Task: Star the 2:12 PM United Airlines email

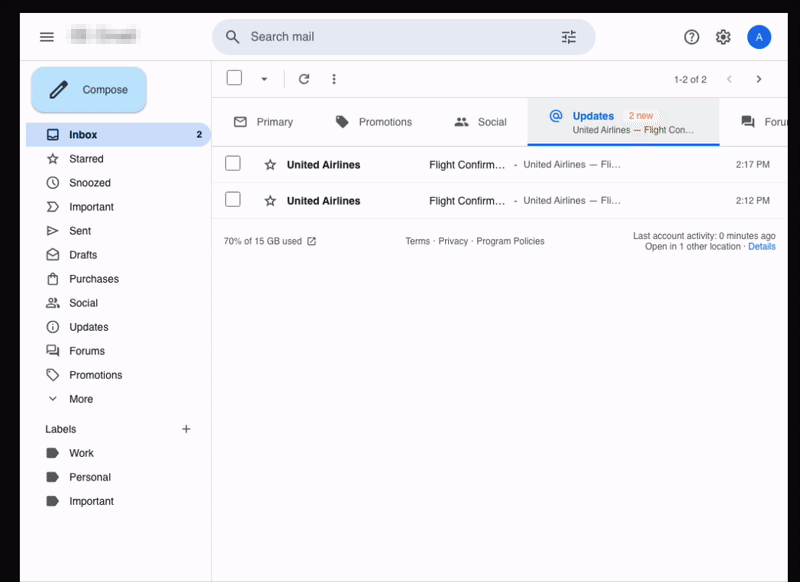Action: coord(270,199)
